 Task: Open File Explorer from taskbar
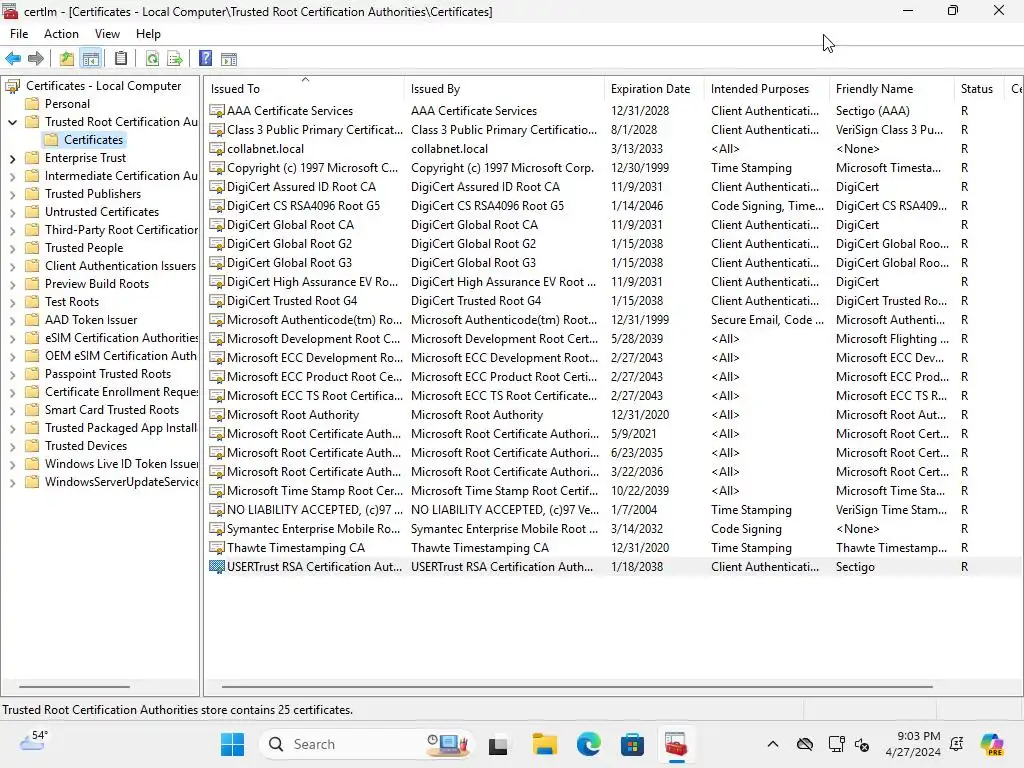[545, 744]
